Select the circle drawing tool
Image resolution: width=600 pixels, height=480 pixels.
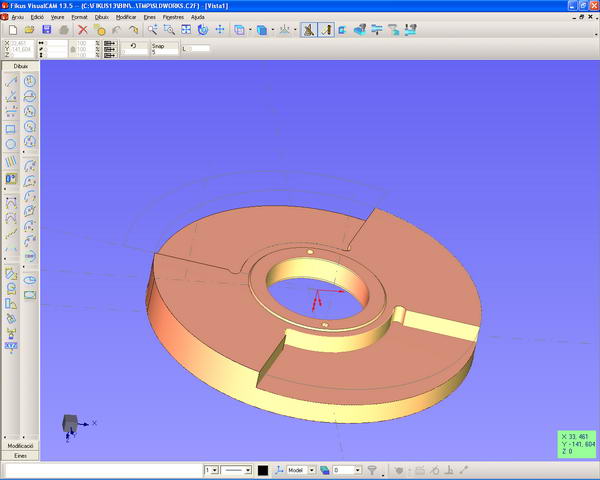click(x=11, y=144)
